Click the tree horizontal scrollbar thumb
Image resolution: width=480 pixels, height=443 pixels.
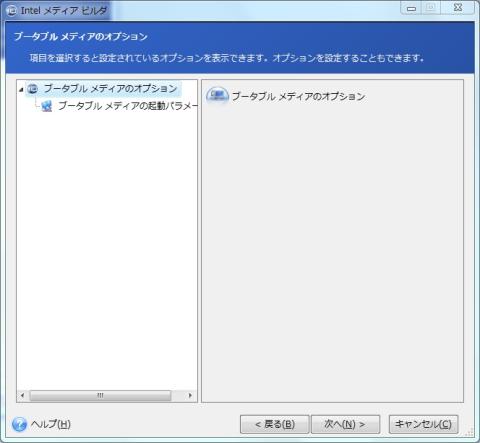[x=100, y=395]
